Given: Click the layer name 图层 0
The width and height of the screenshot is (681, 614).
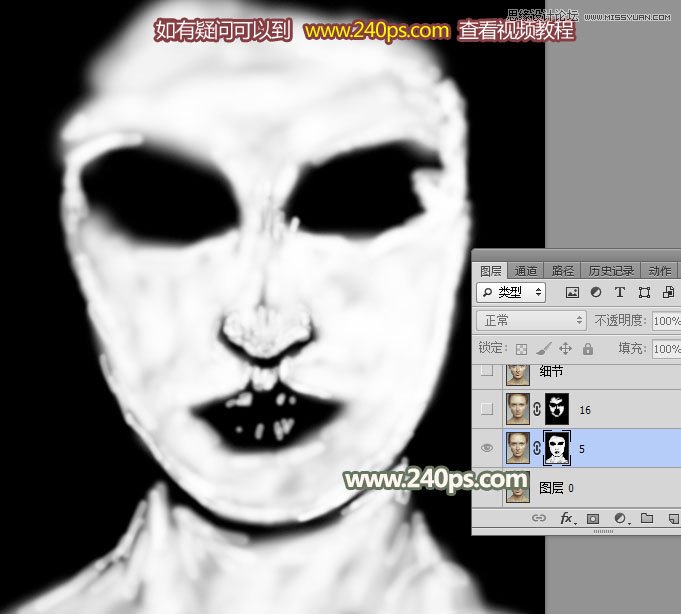Looking at the screenshot, I should [556, 488].
